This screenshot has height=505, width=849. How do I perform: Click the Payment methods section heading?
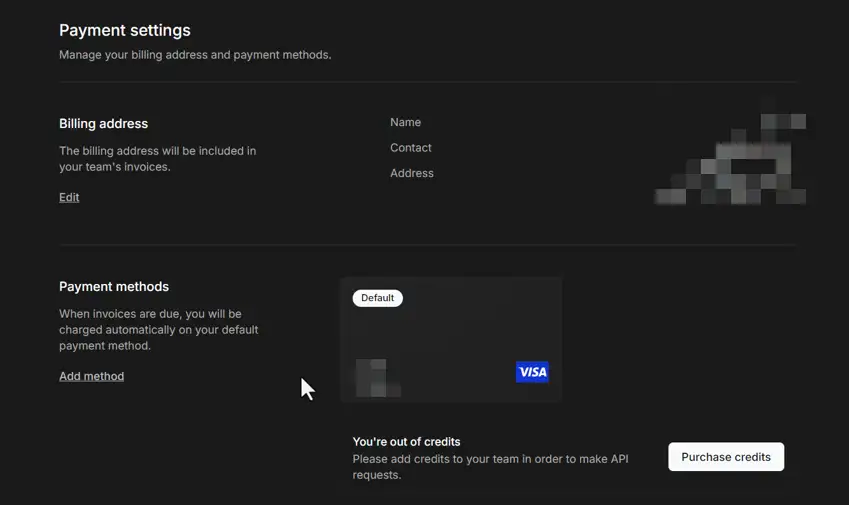tap(114, 287)
